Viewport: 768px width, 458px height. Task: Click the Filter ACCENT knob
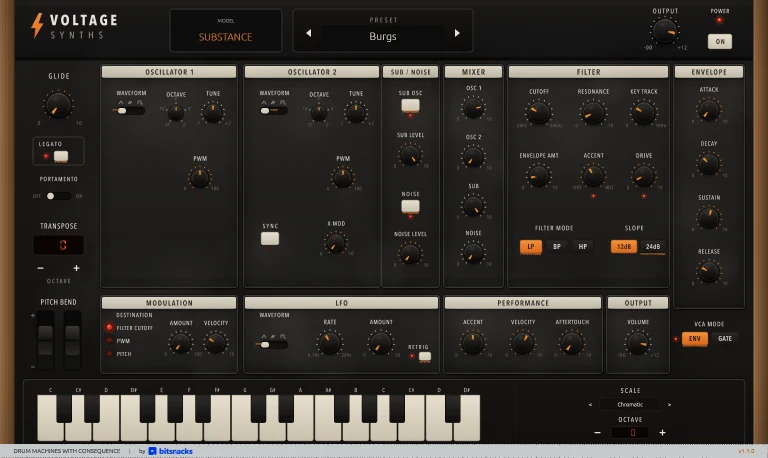593,176
